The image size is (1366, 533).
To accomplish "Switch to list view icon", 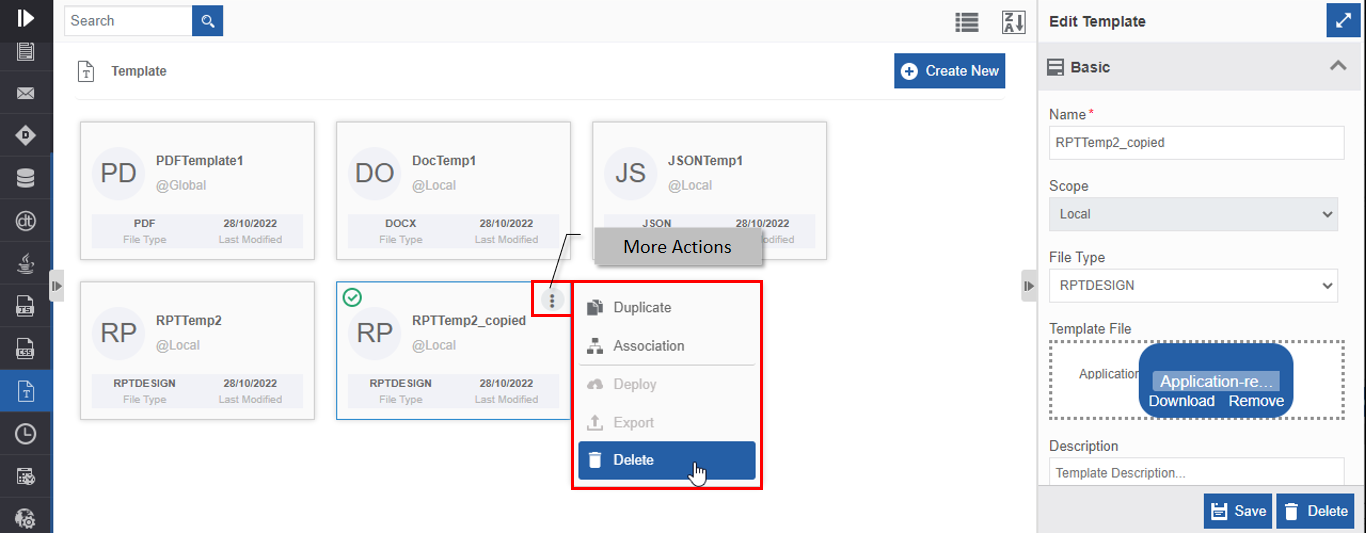I will [966, 22].
